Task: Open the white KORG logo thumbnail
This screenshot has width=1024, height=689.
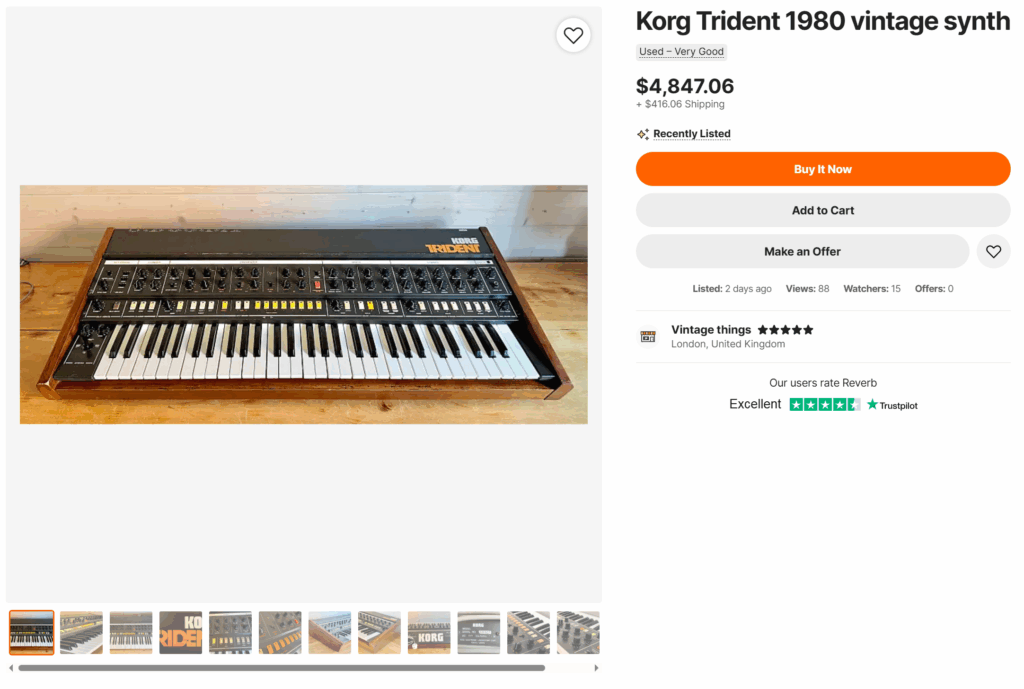Action: pos(429,633)
